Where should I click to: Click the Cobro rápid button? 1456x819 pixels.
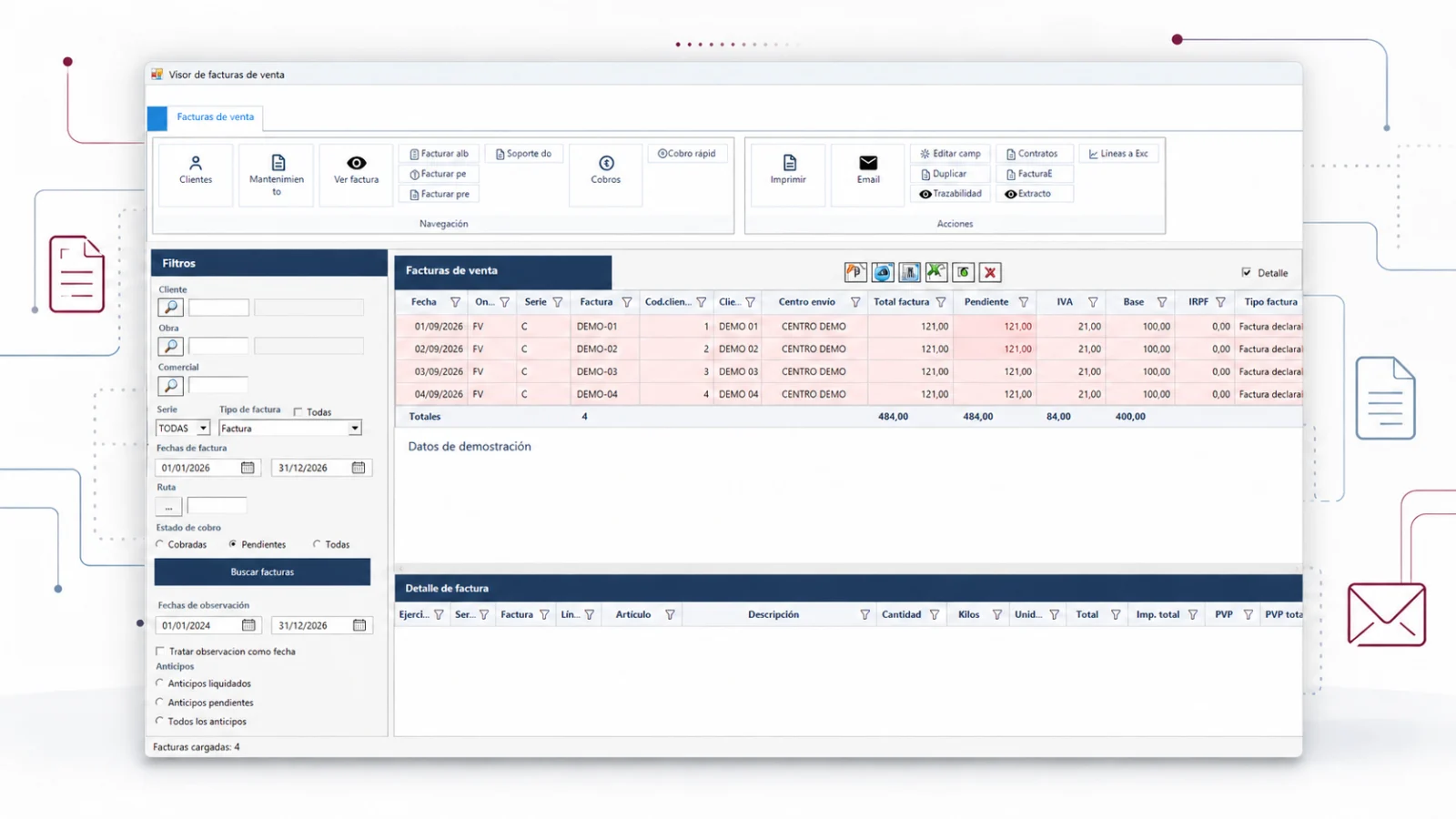pyautogui.click(x=687, y=154)
